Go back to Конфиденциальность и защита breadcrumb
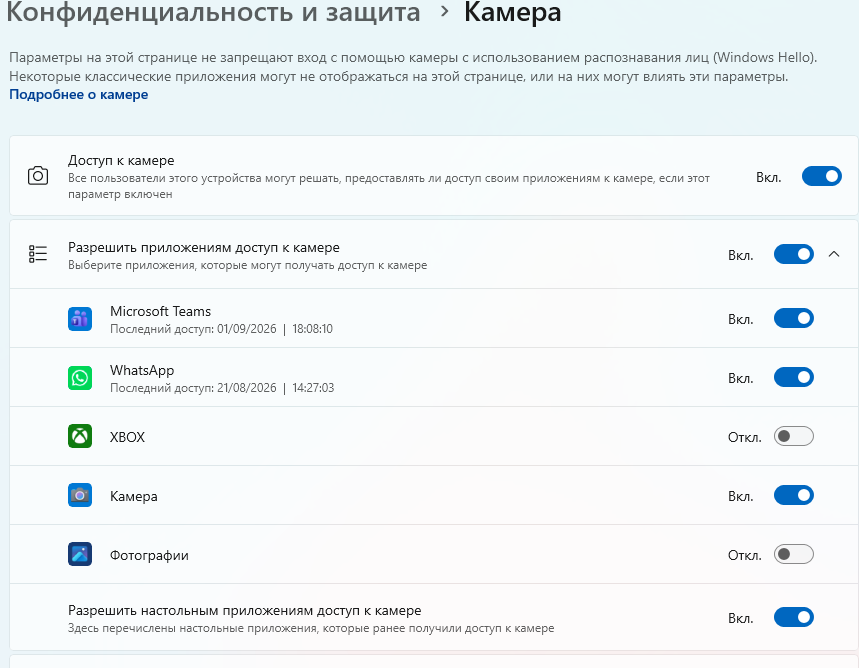This screenshot has width=859, height=668. (213, 12)
